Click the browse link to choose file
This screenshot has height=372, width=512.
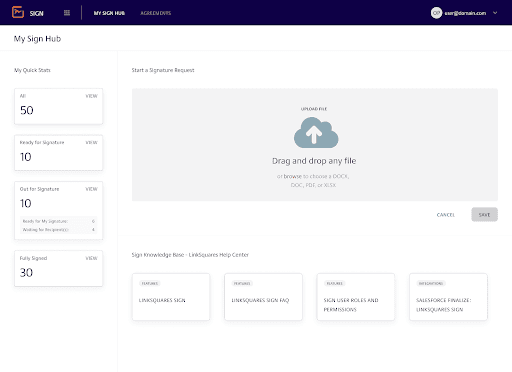pyautogui.click(x=292, y=176)
